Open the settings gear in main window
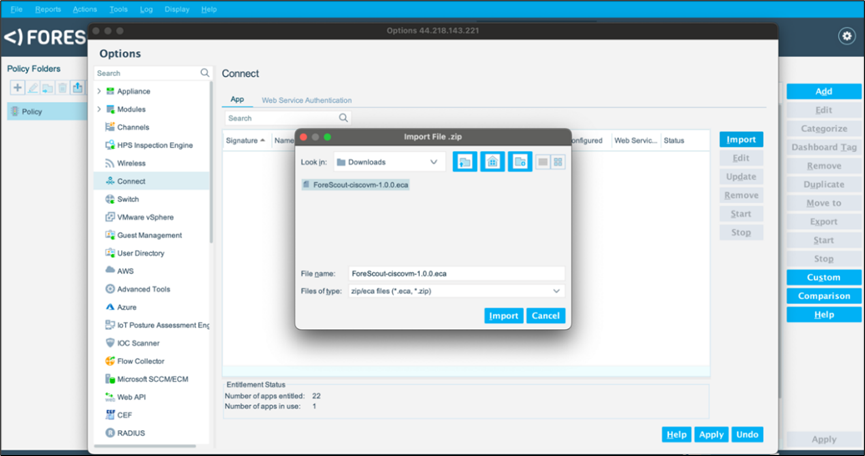The height and width of the screenshot is (456, 865). (847, 36)
